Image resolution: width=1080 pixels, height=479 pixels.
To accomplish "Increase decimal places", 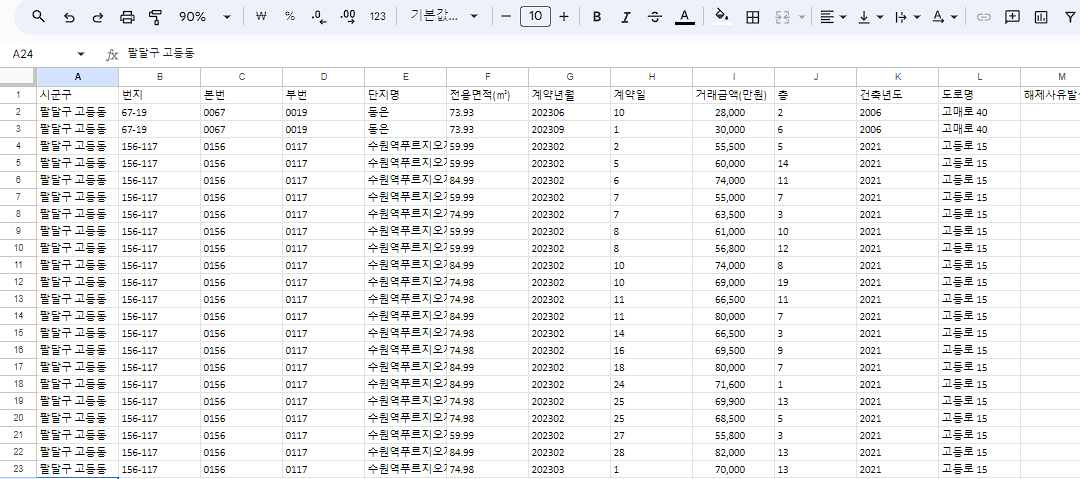I will 349,17.
